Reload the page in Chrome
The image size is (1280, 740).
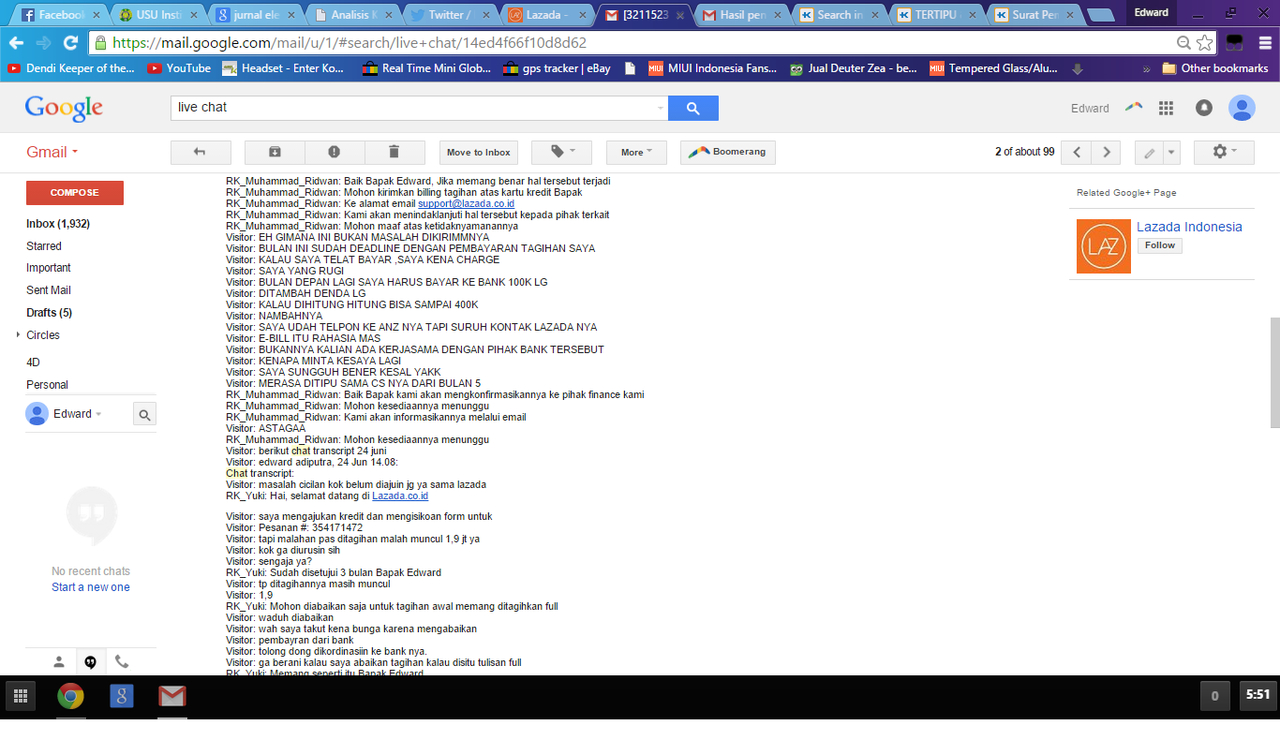70,43
